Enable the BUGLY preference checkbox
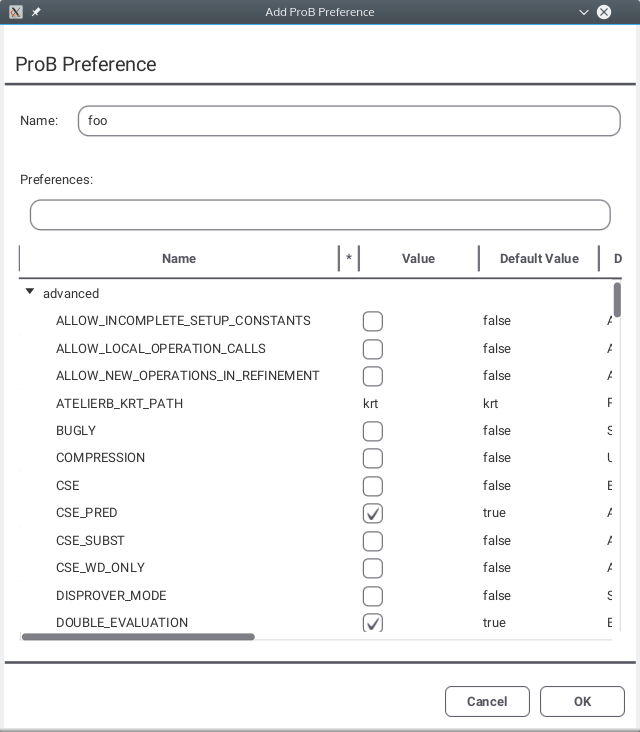The image size is (640, 732). (x=372, y=431)
